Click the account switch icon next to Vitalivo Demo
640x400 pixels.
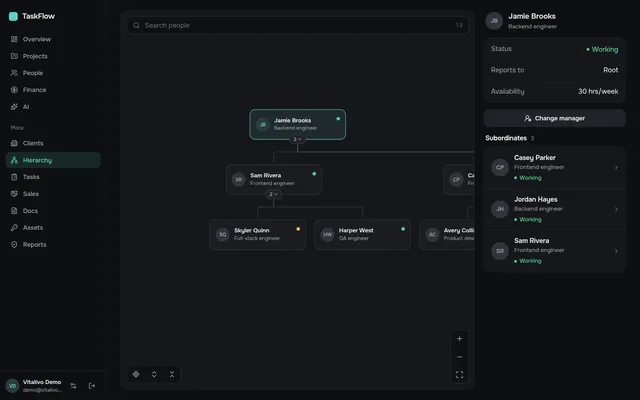pos(73,386)
